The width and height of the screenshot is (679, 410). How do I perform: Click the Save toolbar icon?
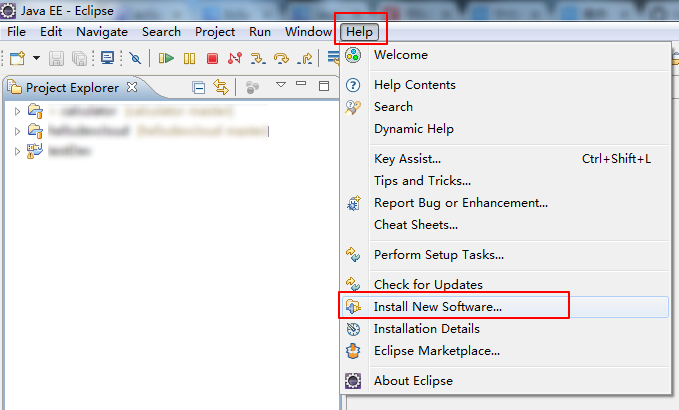[x=56, y=58]
